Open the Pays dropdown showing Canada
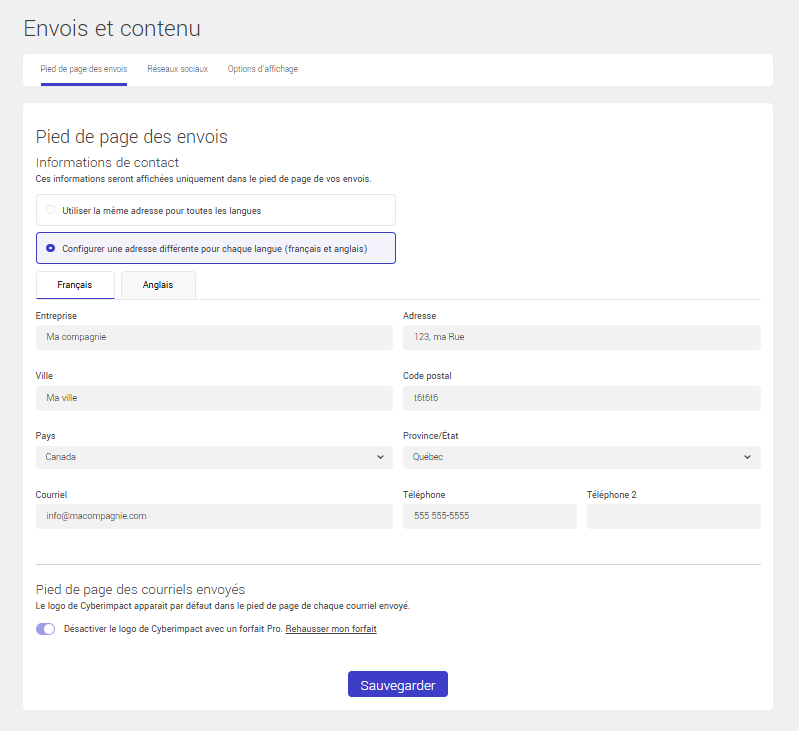Viewport: 799px width, 731px height. click(214, 457)
